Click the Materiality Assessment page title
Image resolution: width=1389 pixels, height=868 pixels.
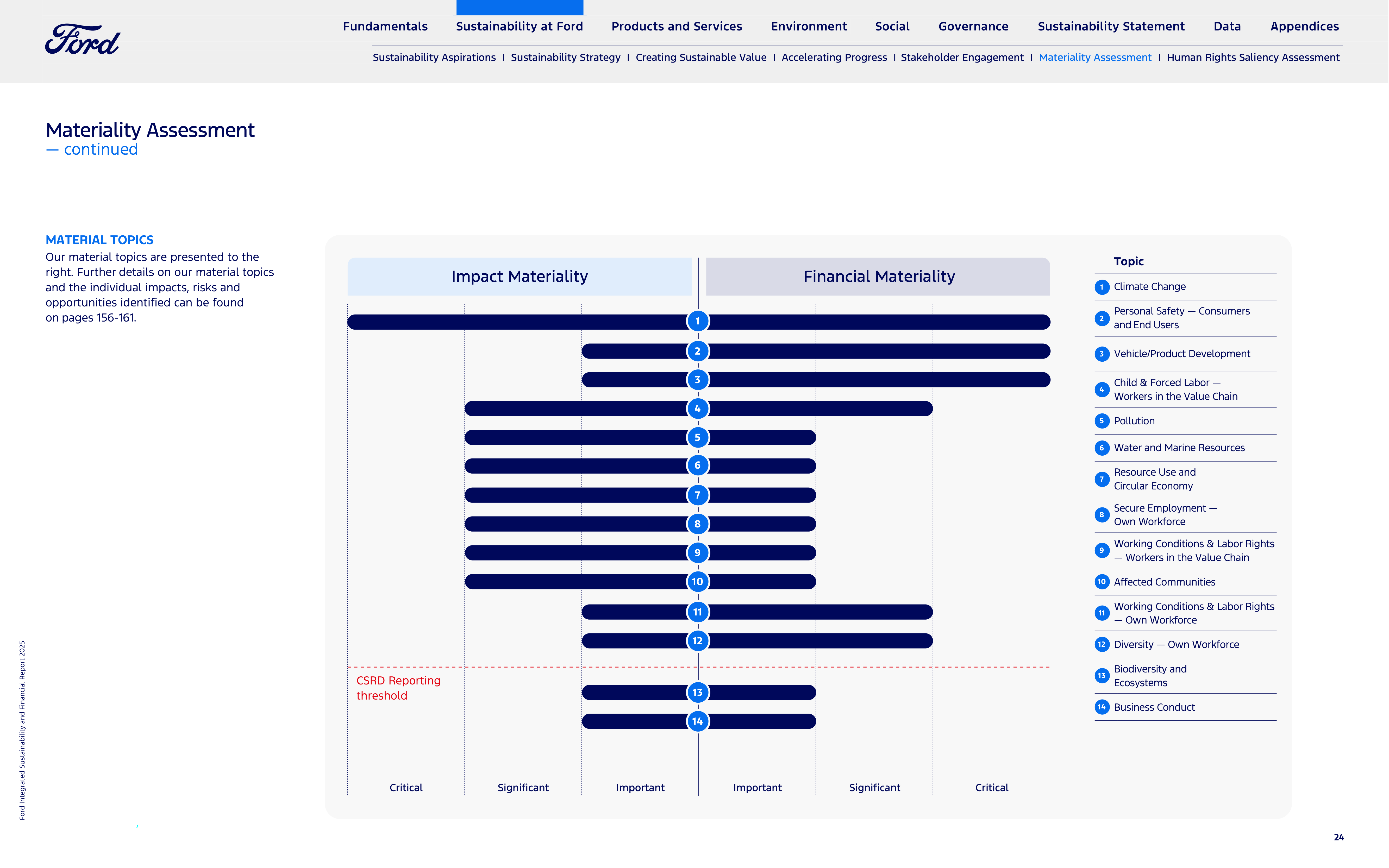click(150, 130)
